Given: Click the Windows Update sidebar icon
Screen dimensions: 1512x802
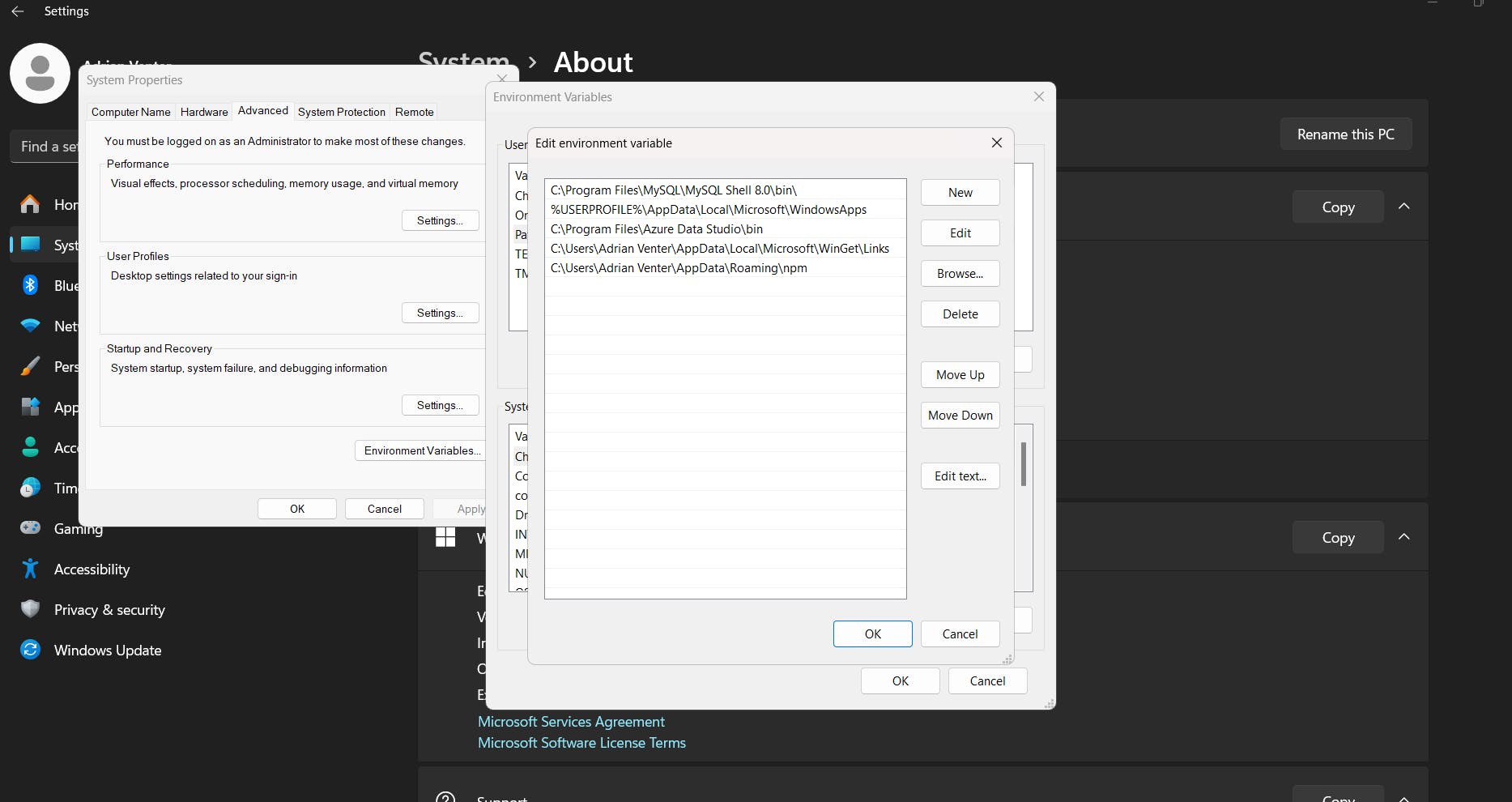Looking at the screenshot, I should point(31,650).
